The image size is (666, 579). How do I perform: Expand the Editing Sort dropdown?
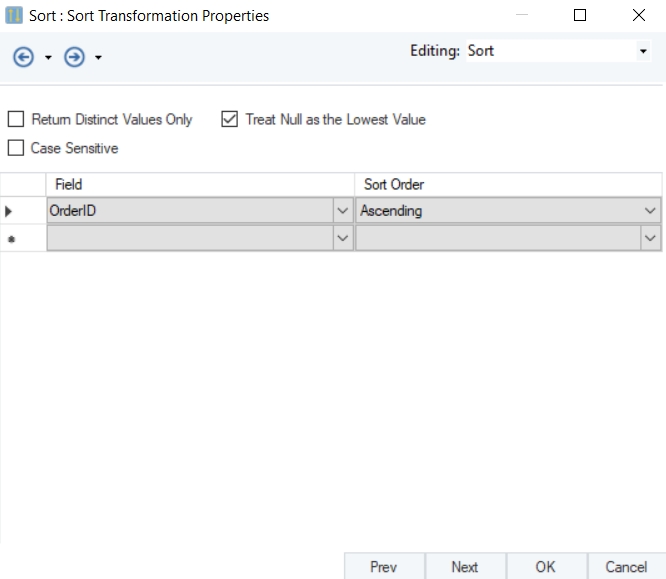643,51
